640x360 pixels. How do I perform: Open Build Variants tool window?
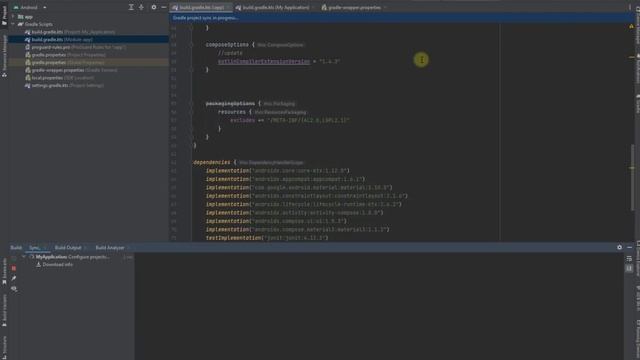(4, 311)
